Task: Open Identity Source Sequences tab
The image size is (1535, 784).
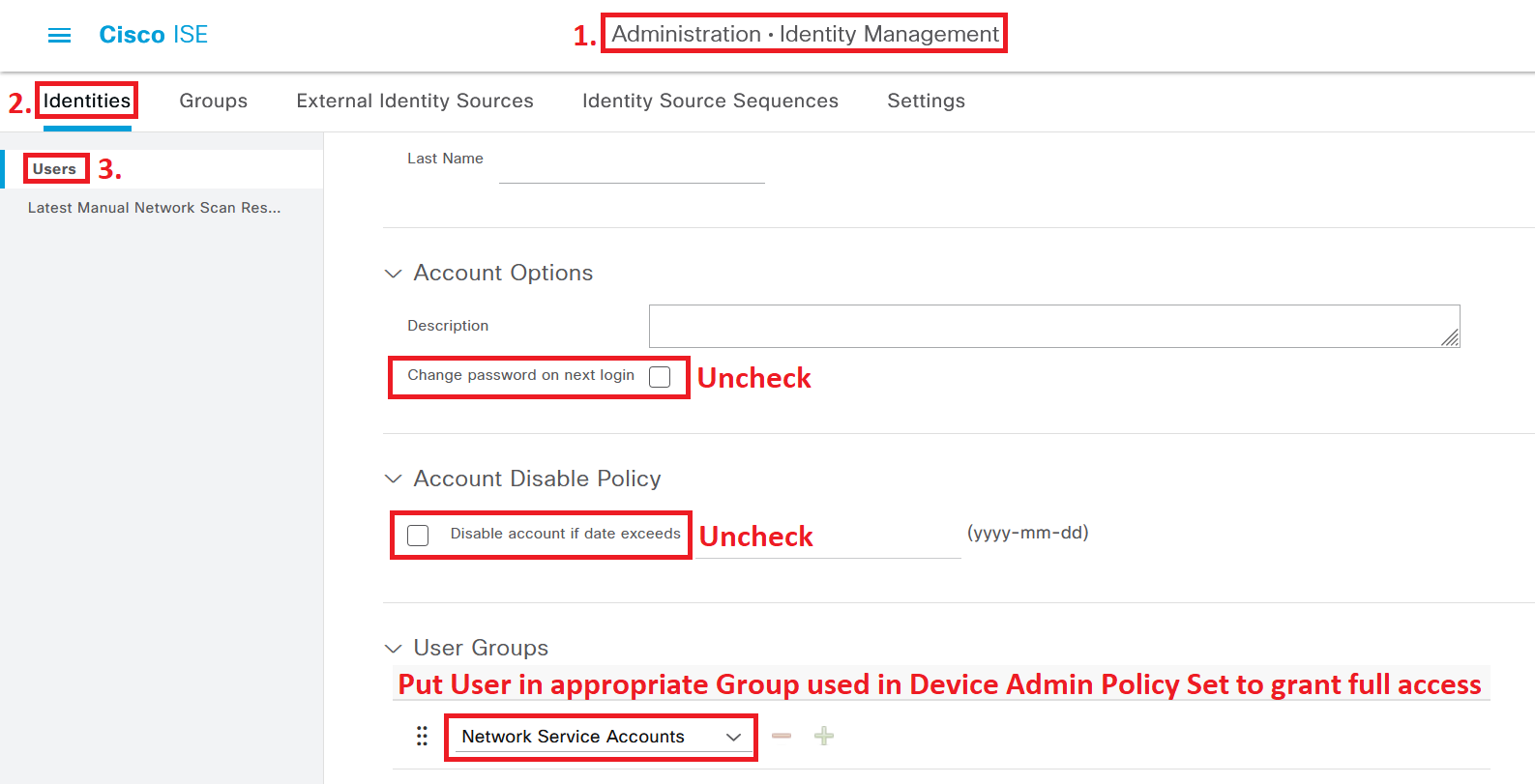Action: pos(710,101)
